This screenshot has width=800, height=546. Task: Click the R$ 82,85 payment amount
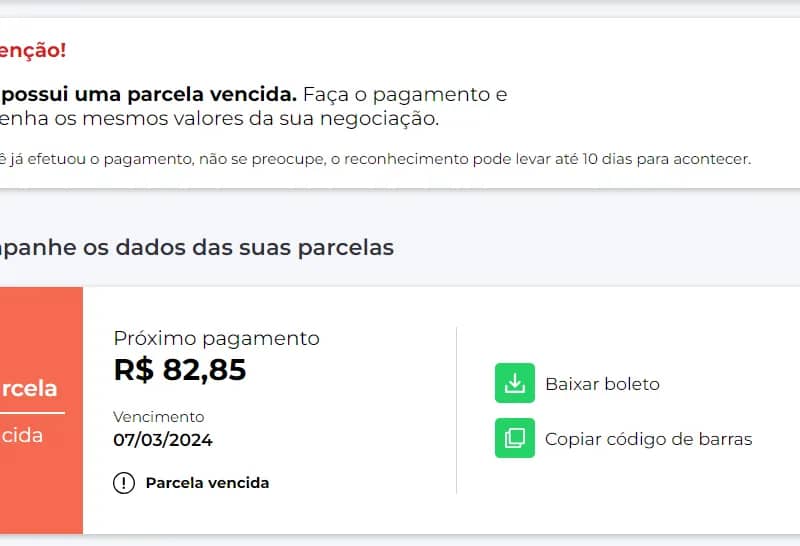[180, 370]
